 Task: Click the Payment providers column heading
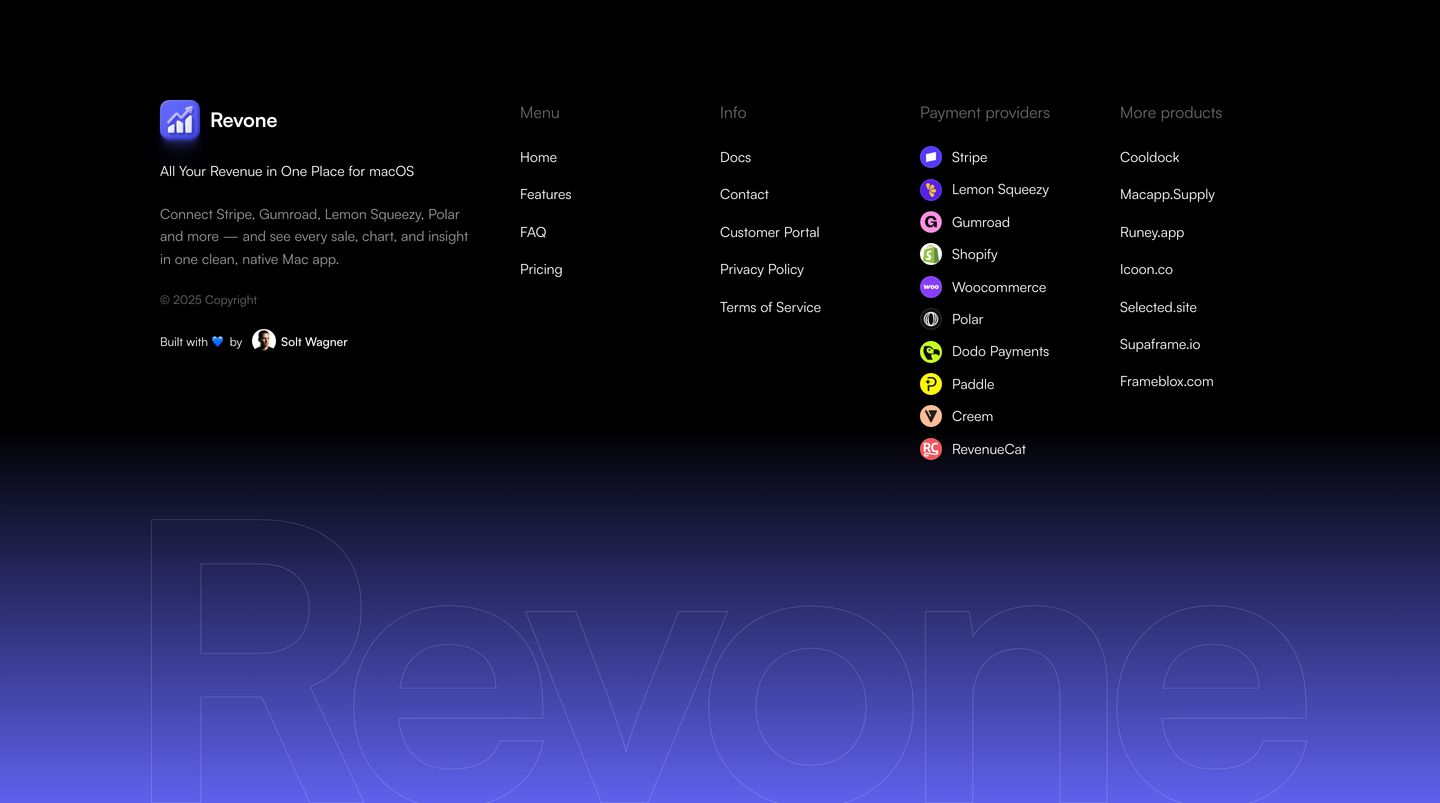point(985,113)
